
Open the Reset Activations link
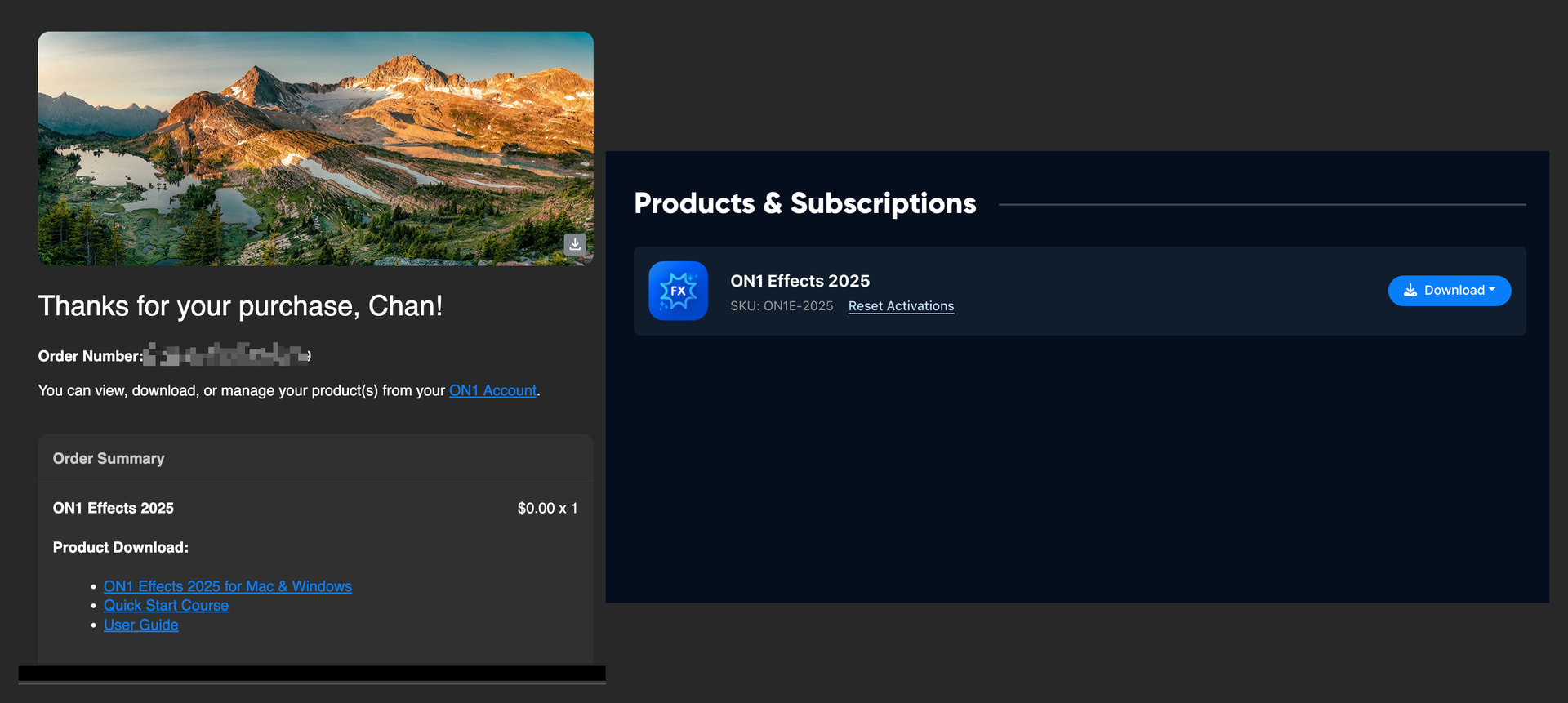tap(901, 306)
